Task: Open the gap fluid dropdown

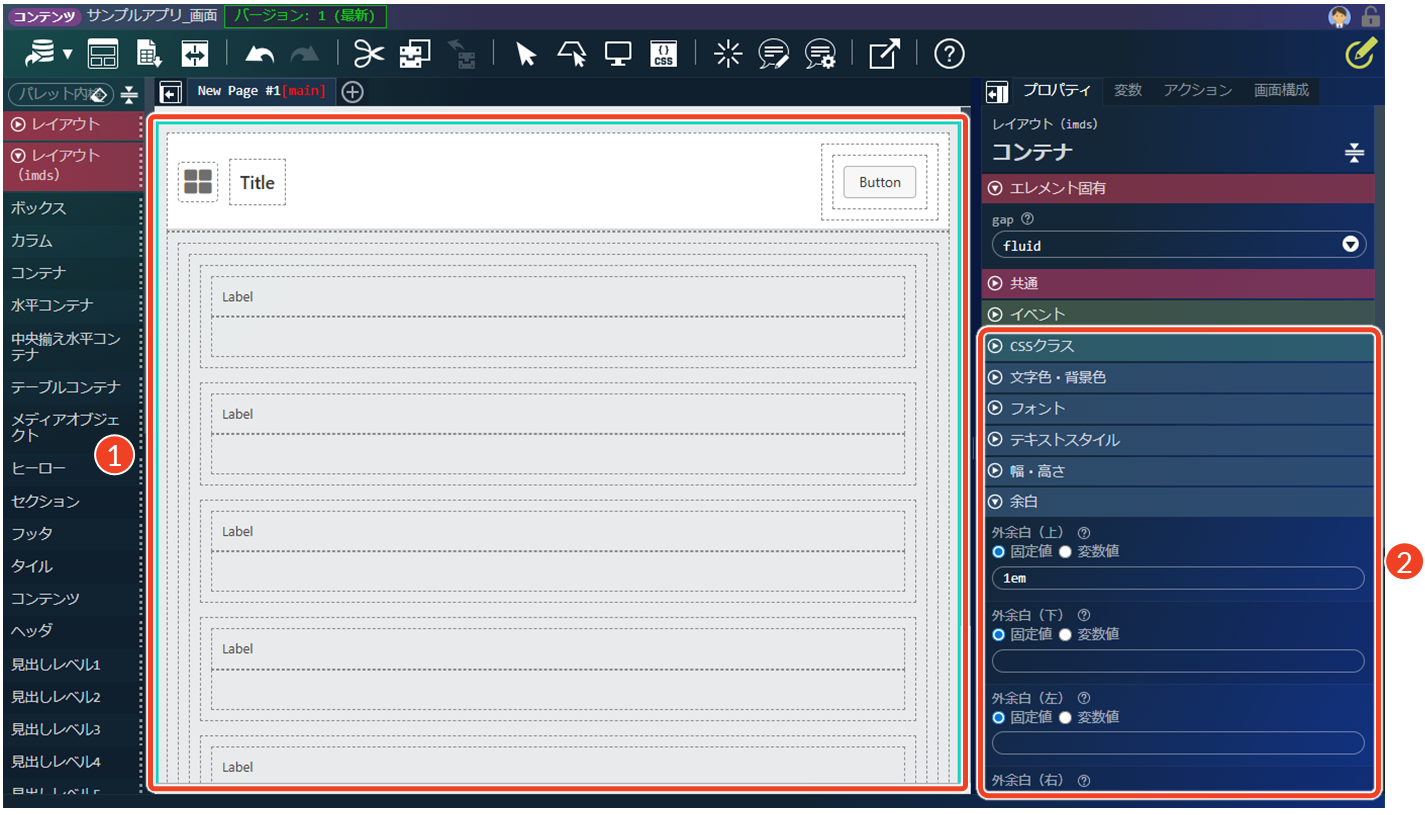Action: [1179, 245]
